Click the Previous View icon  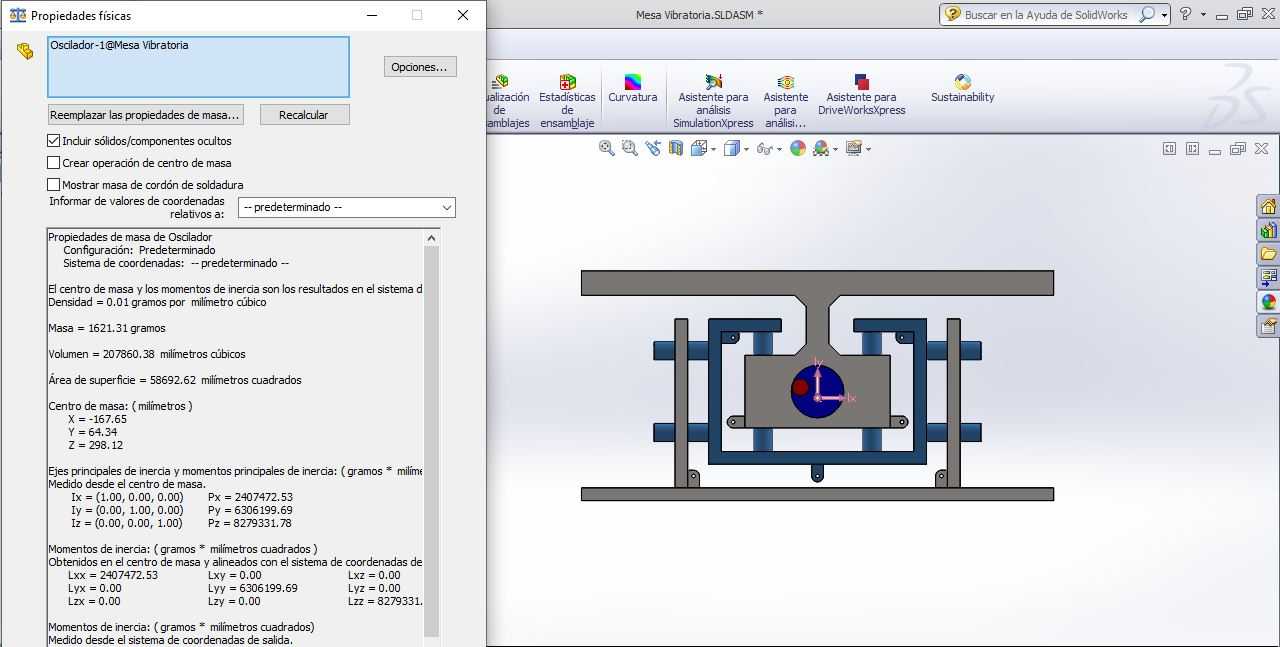click(x=653, y=148)
